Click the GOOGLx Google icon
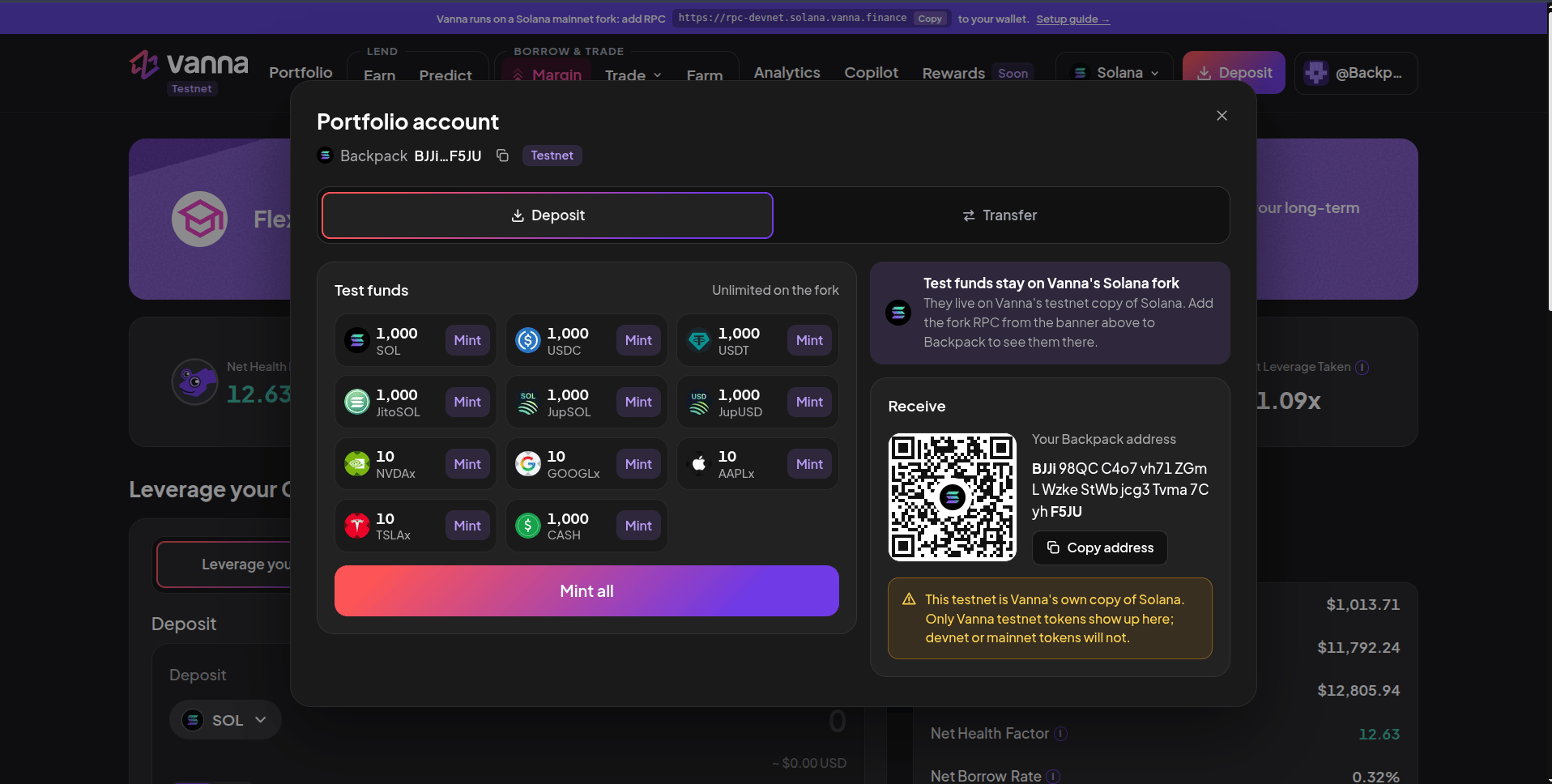This screenshot has width=1552, height=784. click(528, 464)
